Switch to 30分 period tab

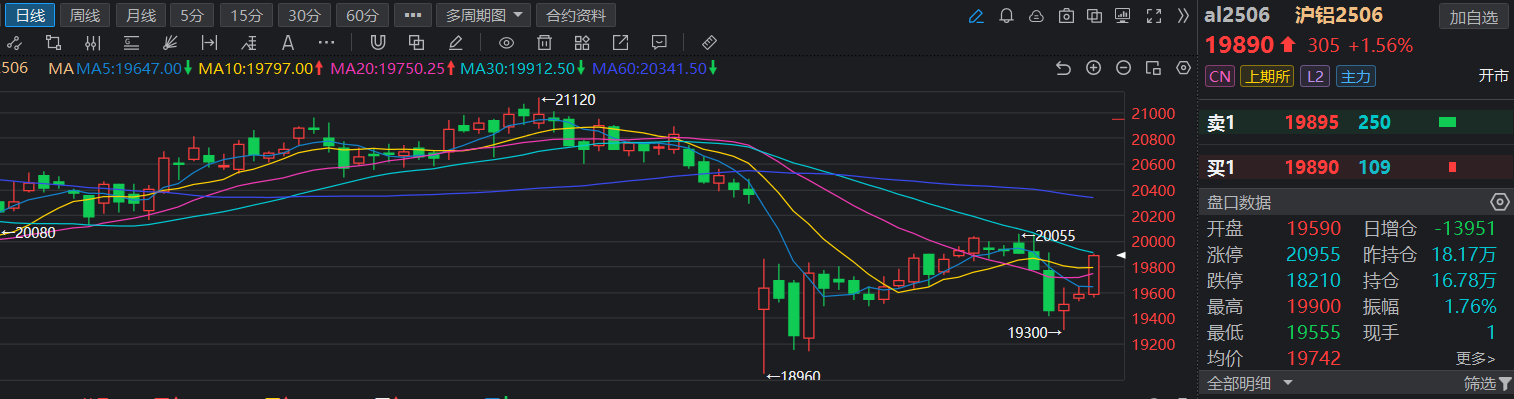[303, 16]
